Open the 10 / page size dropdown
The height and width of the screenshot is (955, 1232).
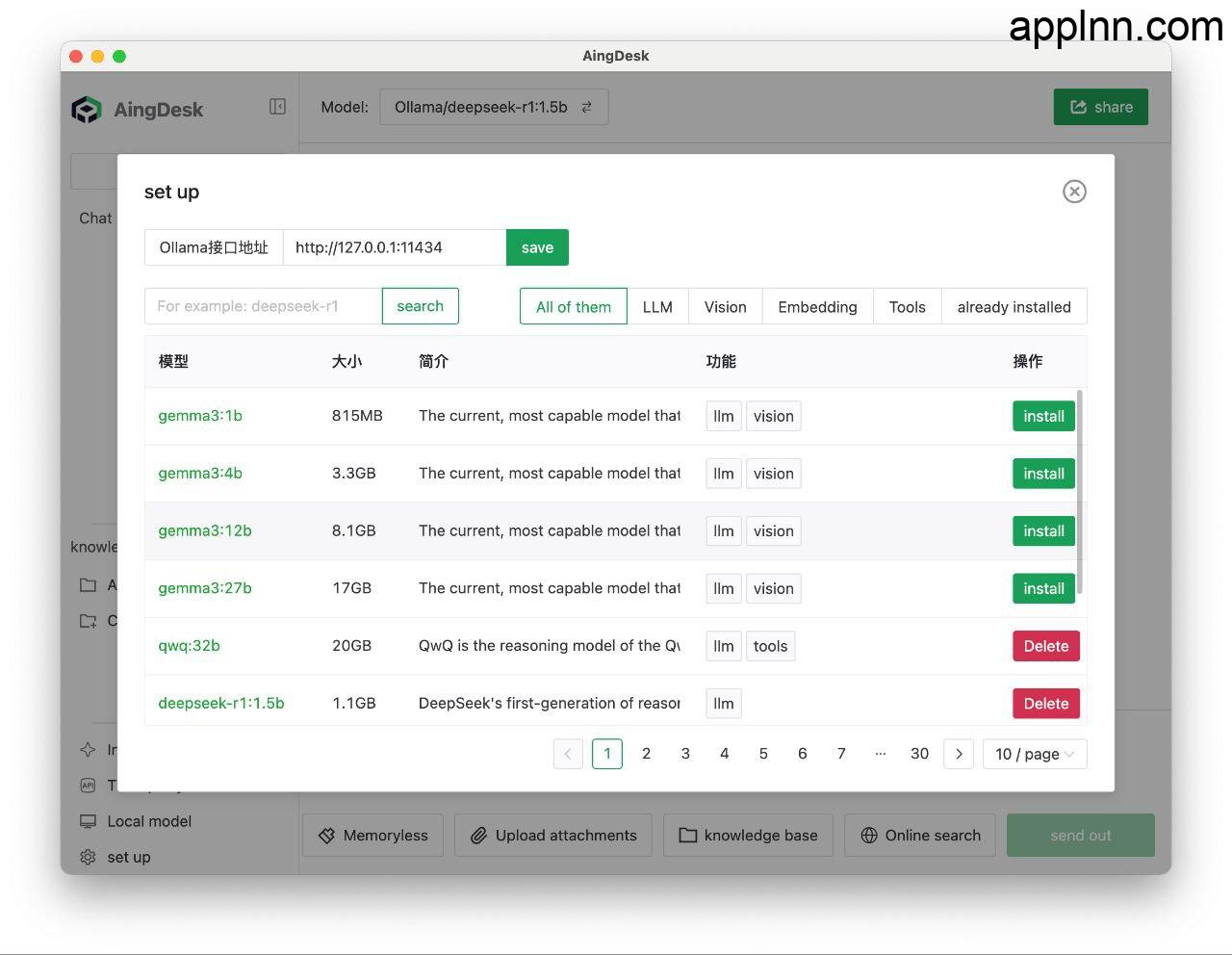(x=1035, y=754)
